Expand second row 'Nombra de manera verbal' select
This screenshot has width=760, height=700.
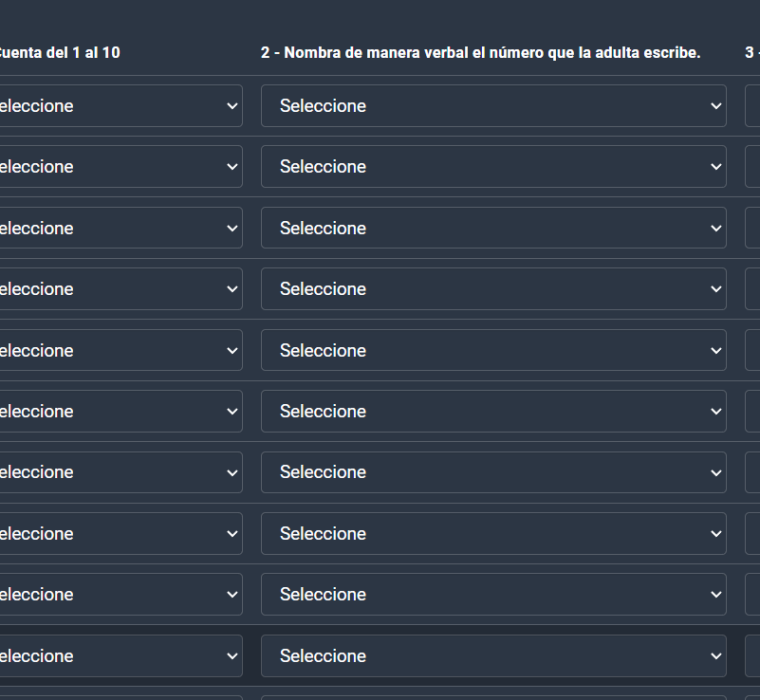493,167
